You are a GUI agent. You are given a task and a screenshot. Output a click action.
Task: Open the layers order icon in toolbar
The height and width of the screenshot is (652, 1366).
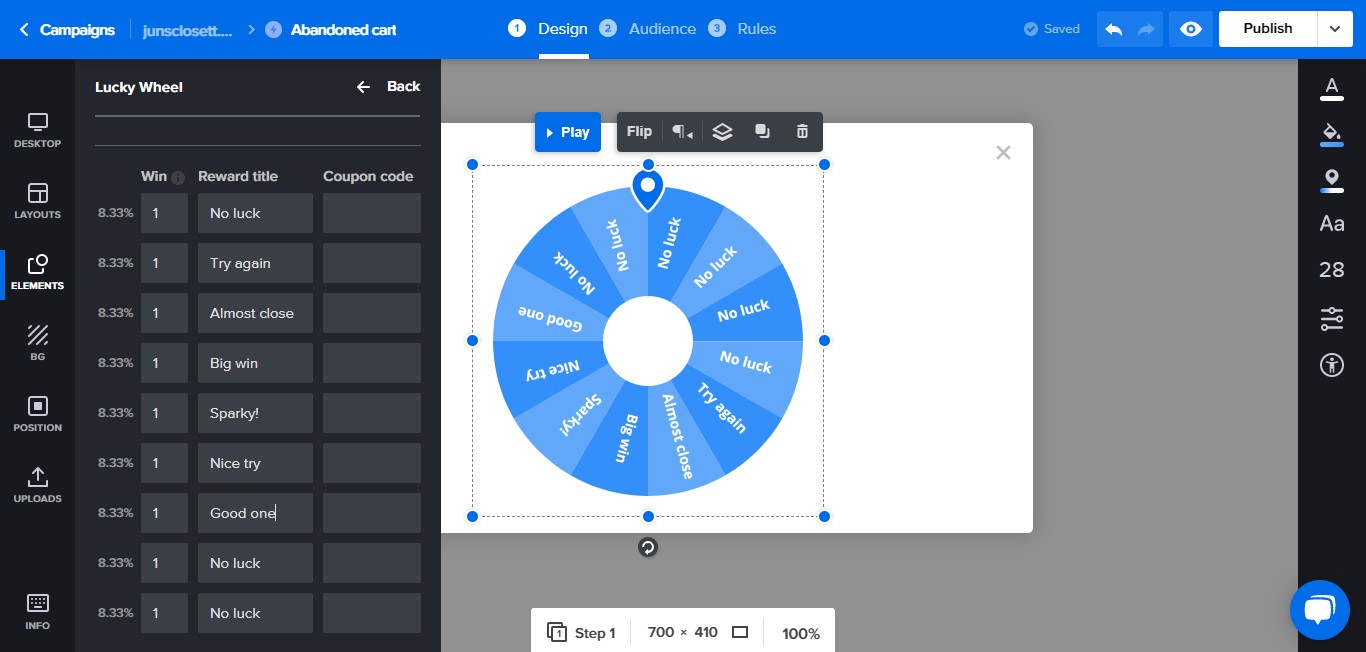[x=722, y=132]
